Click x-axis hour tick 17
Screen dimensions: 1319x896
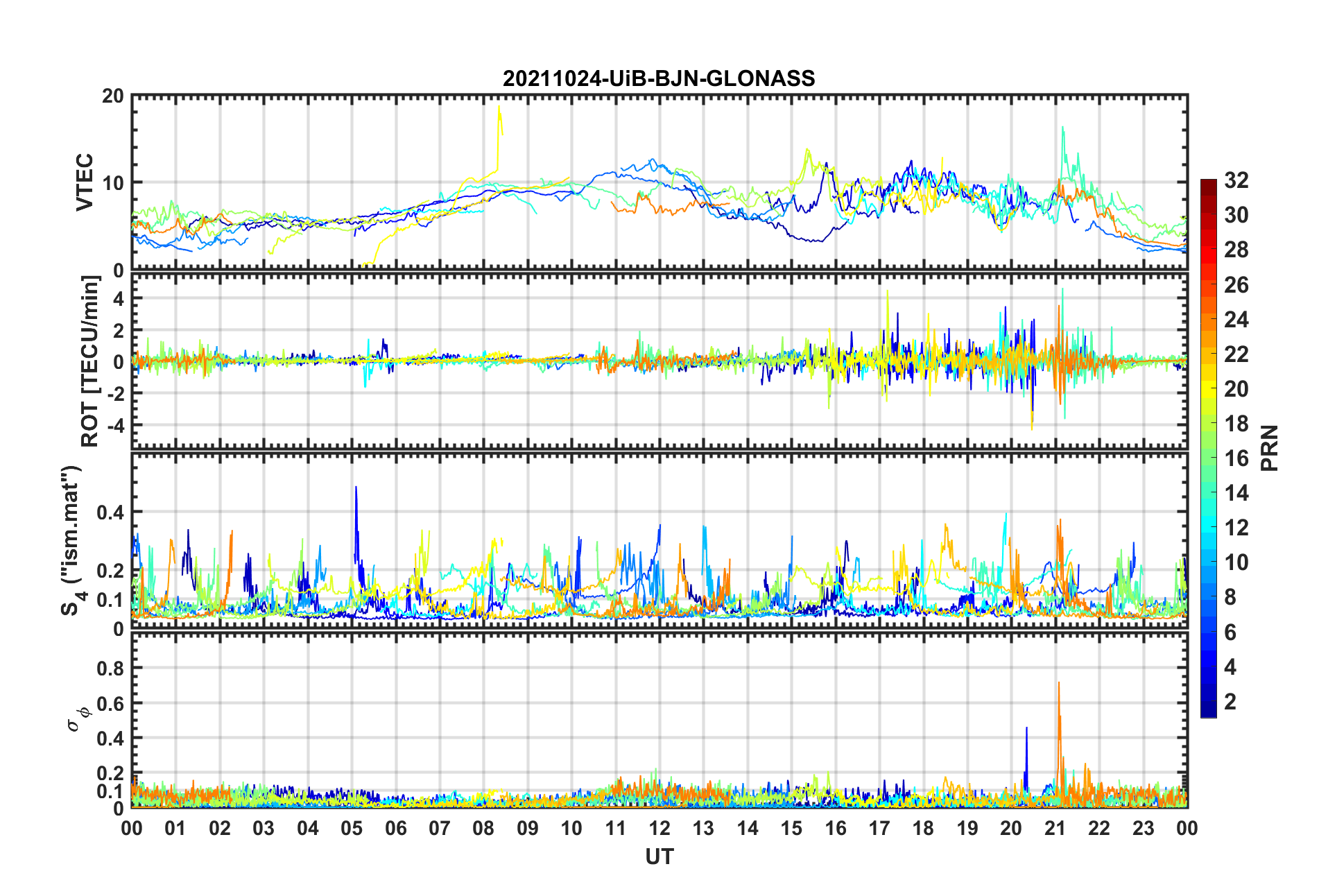pos(879,828)
